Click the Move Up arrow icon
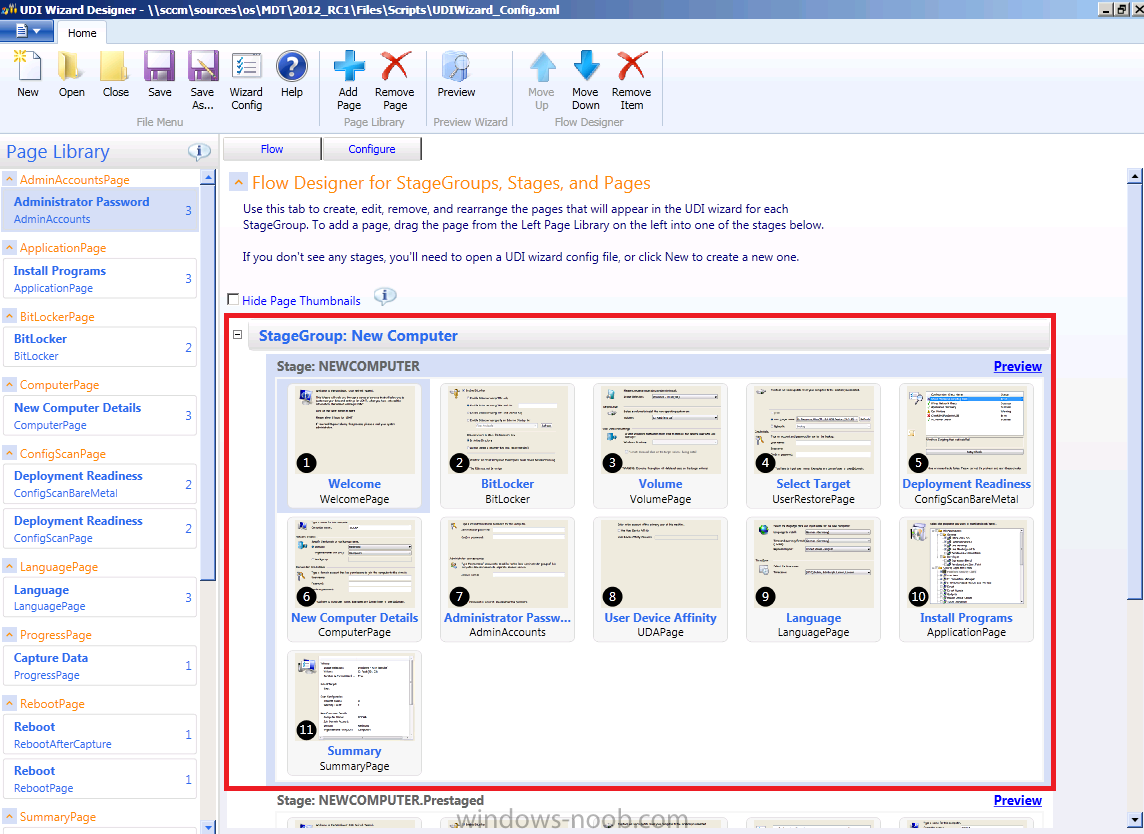 pyautogui.click(x=541, y=66)
